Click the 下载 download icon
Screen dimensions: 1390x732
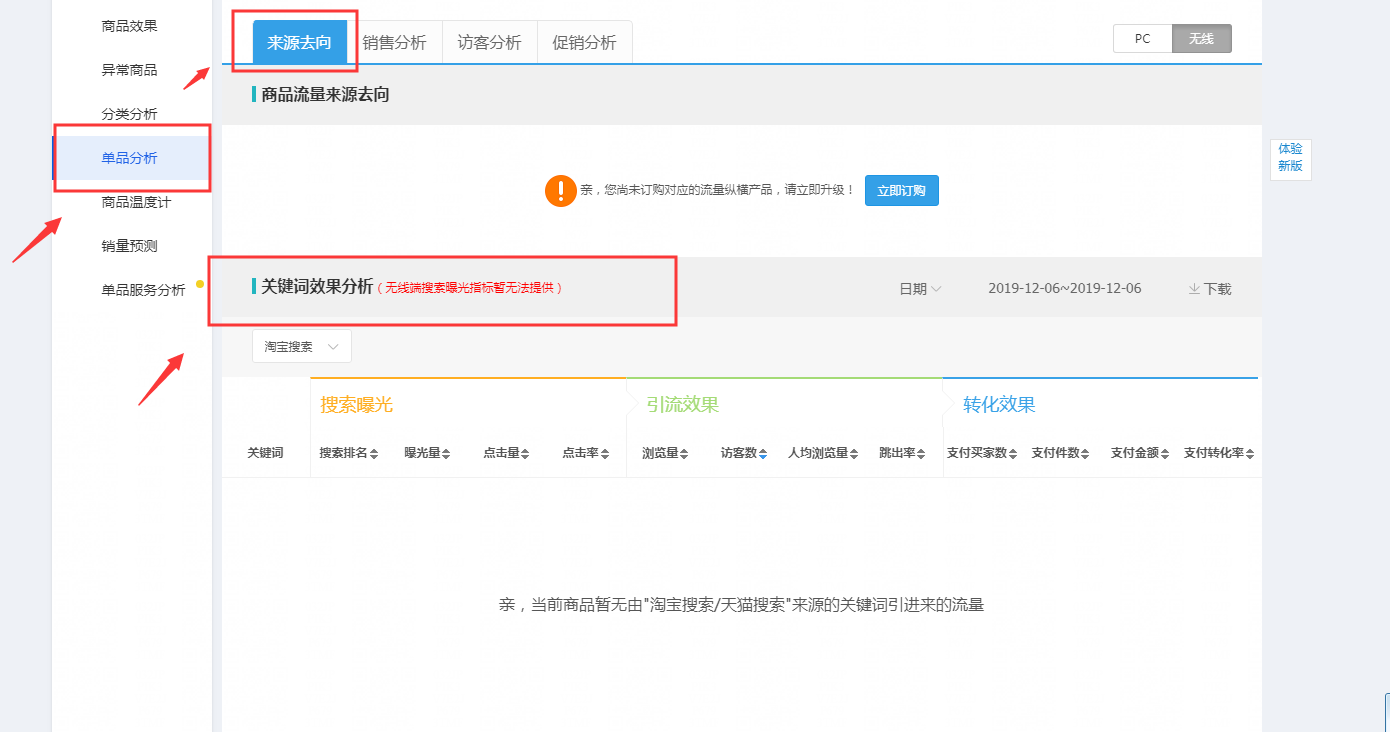tap(1194, 289)
